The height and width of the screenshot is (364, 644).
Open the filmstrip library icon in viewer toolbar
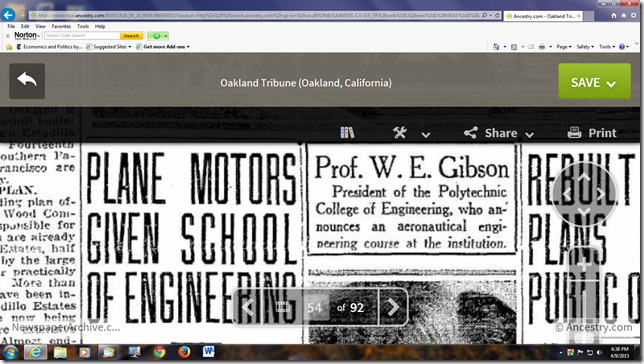click(347, 133)
